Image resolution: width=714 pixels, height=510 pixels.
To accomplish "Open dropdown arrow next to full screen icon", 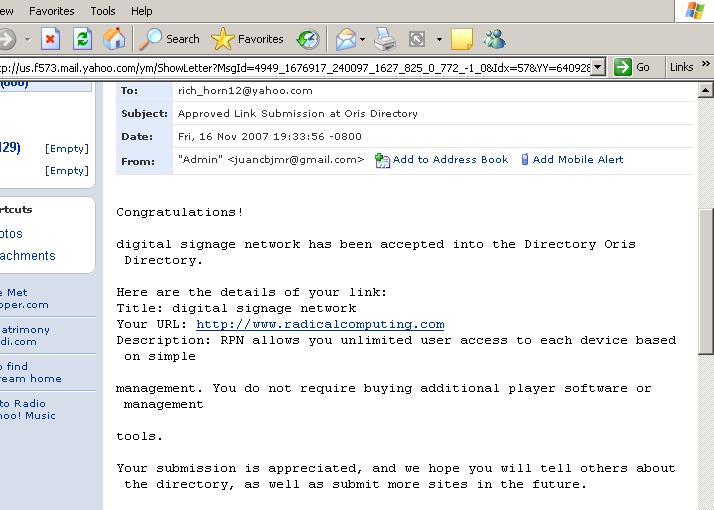I will point(439,40).
